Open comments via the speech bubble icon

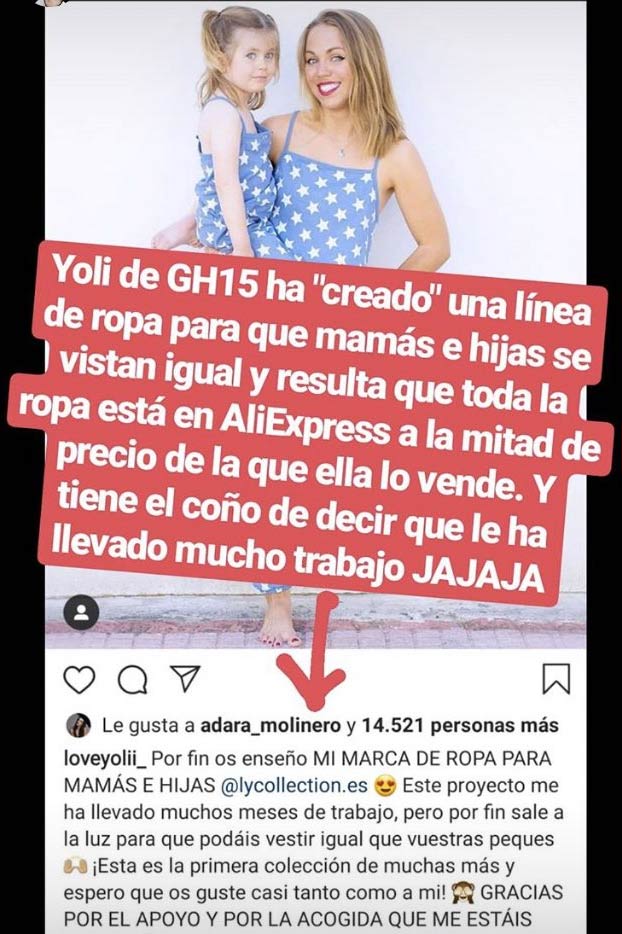(132, 680)
